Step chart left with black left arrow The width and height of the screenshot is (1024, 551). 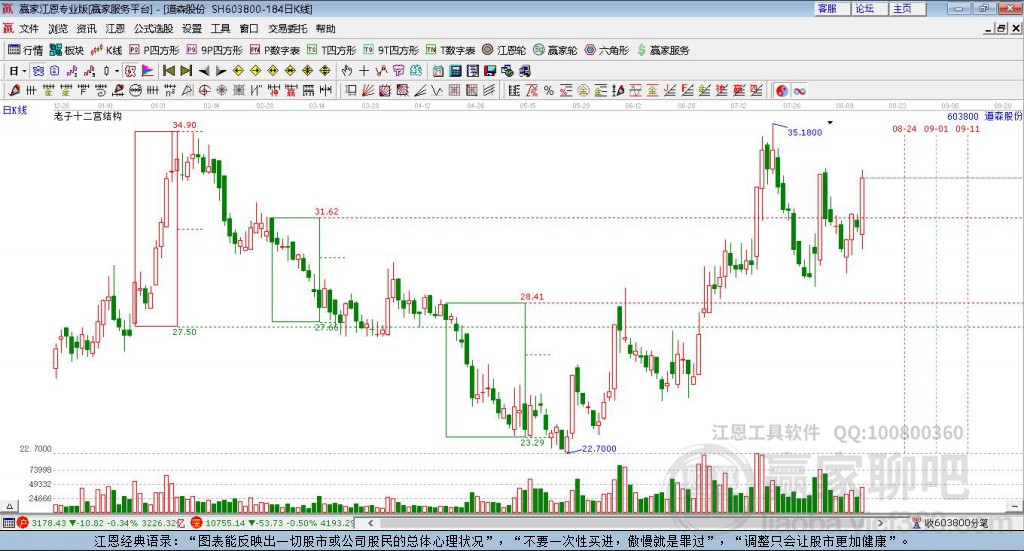204,71
